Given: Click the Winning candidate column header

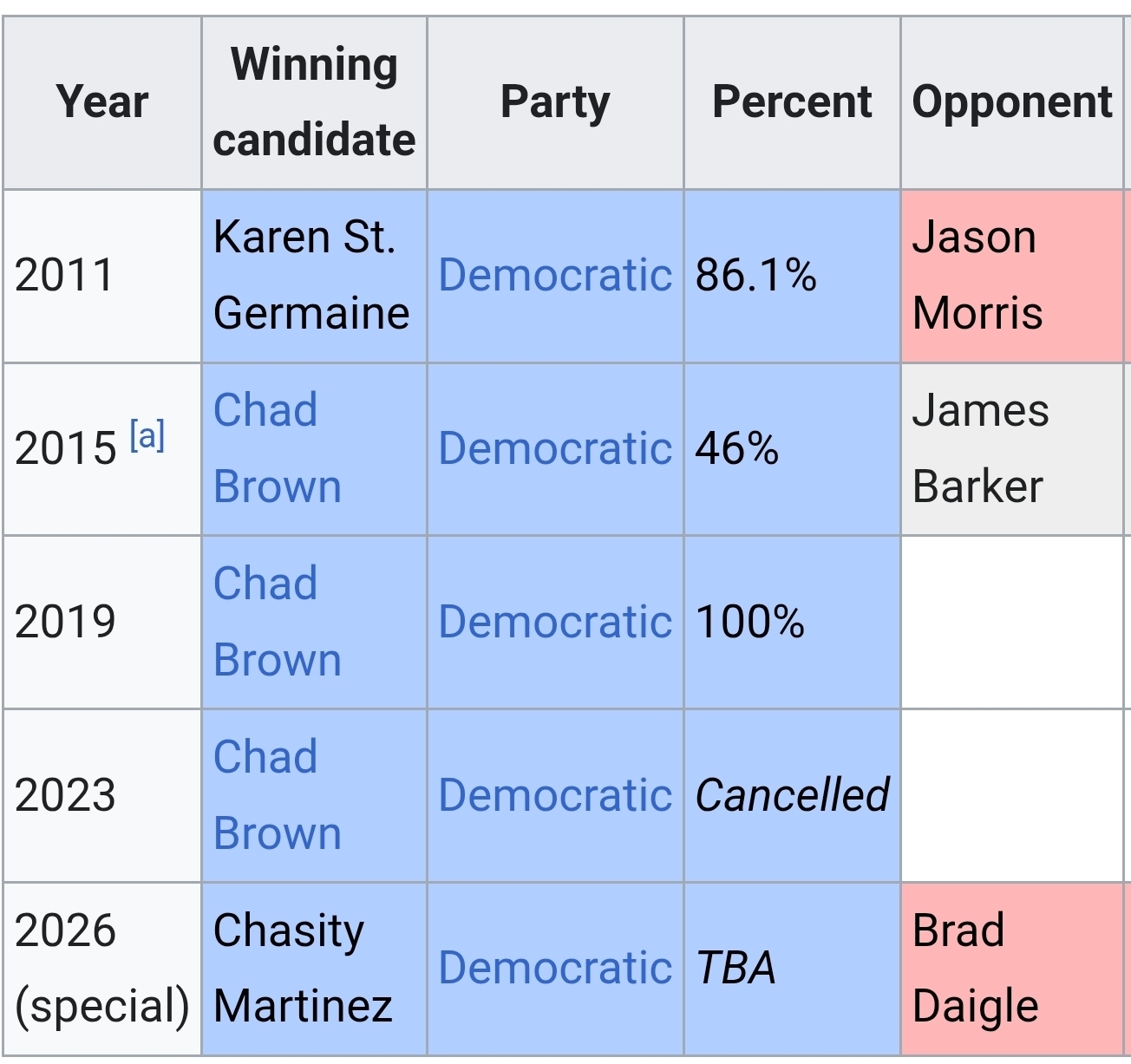Looking at the screenshot, I should pos(314,102).
